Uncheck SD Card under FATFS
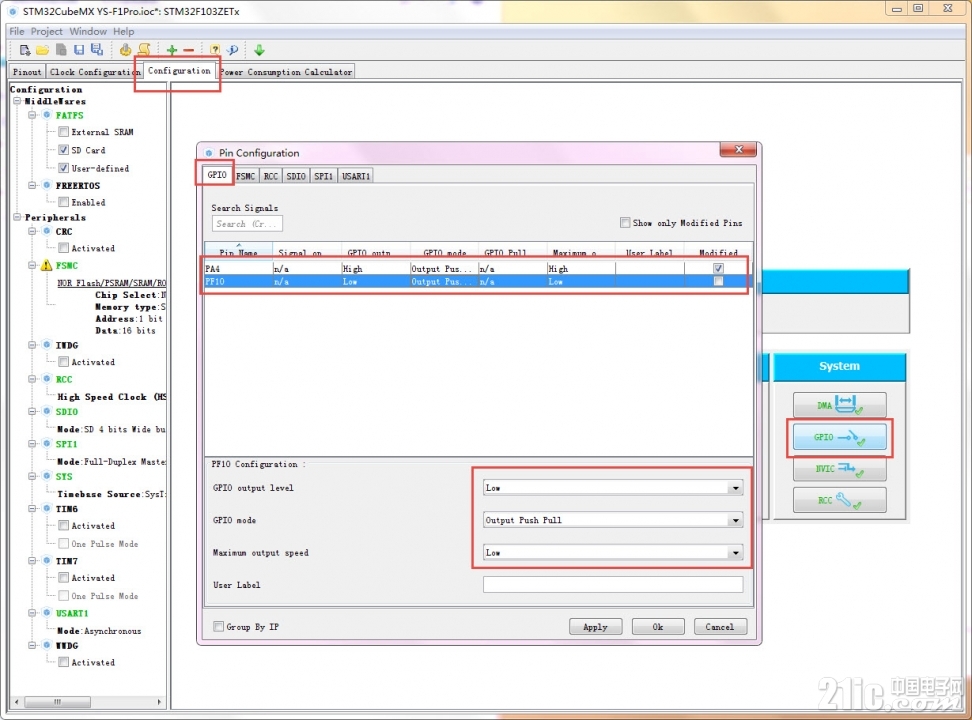The width and height of the screenshot is (972, 720). pyautogui.click(x=63, y=150)
